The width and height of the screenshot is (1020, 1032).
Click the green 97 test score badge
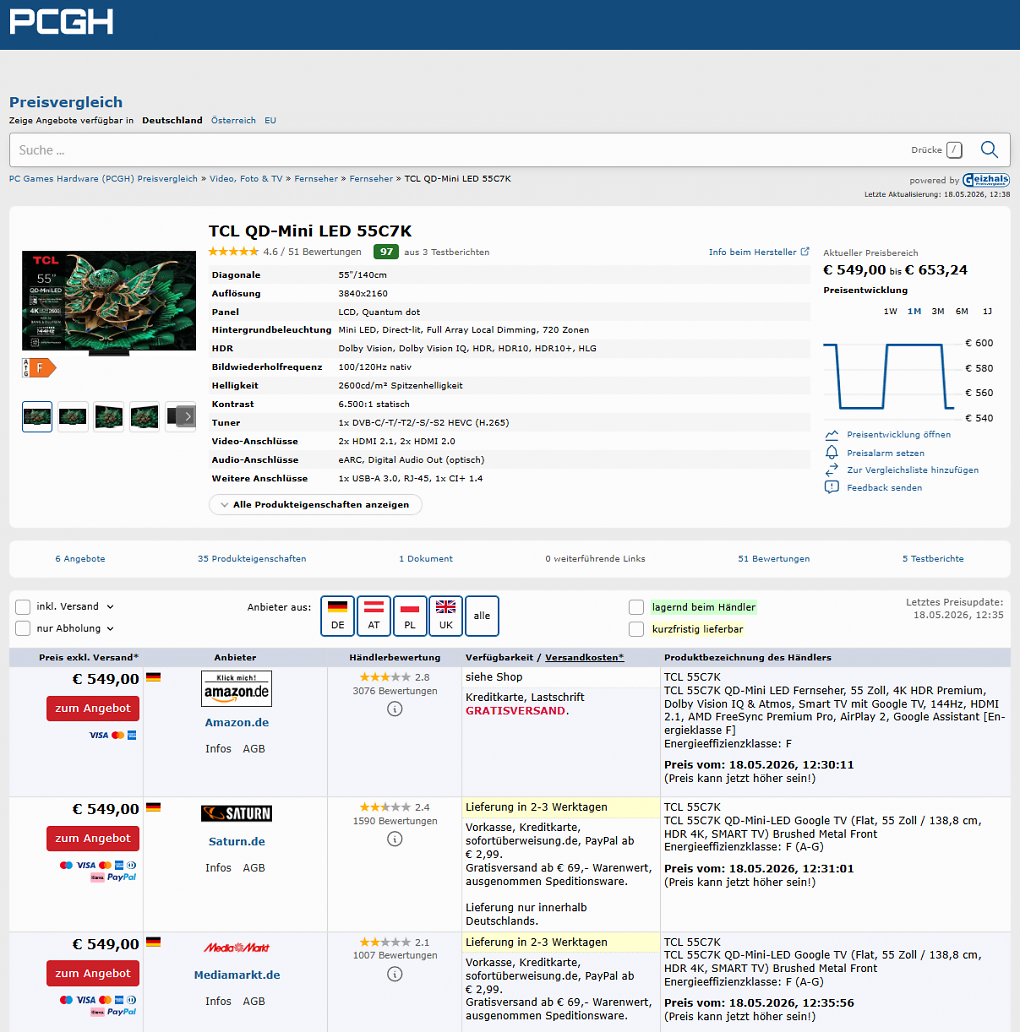click(x=386, y=251)
